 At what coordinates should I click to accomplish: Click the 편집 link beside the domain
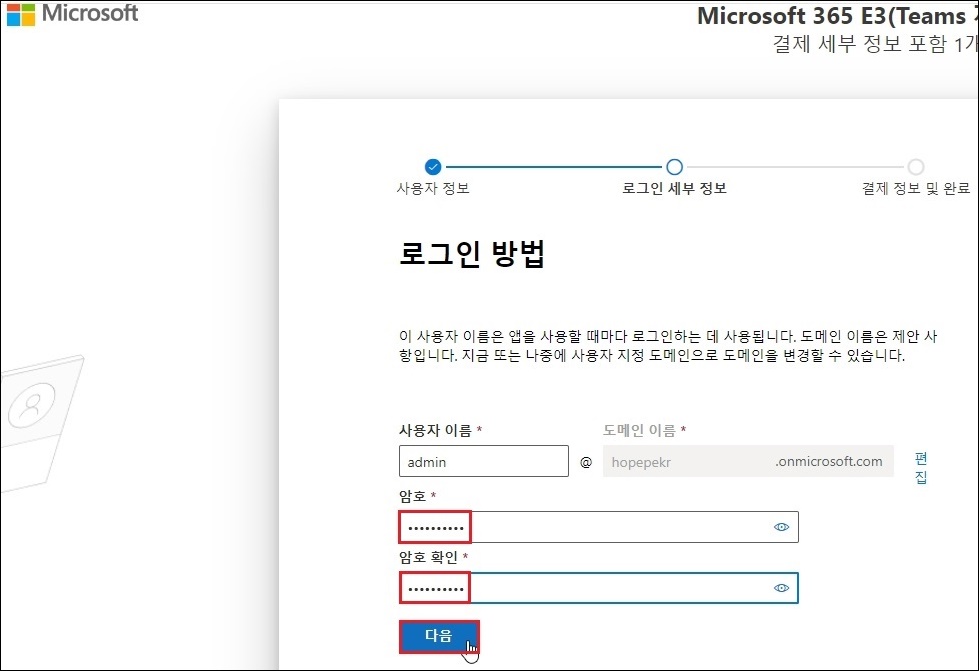921,468
